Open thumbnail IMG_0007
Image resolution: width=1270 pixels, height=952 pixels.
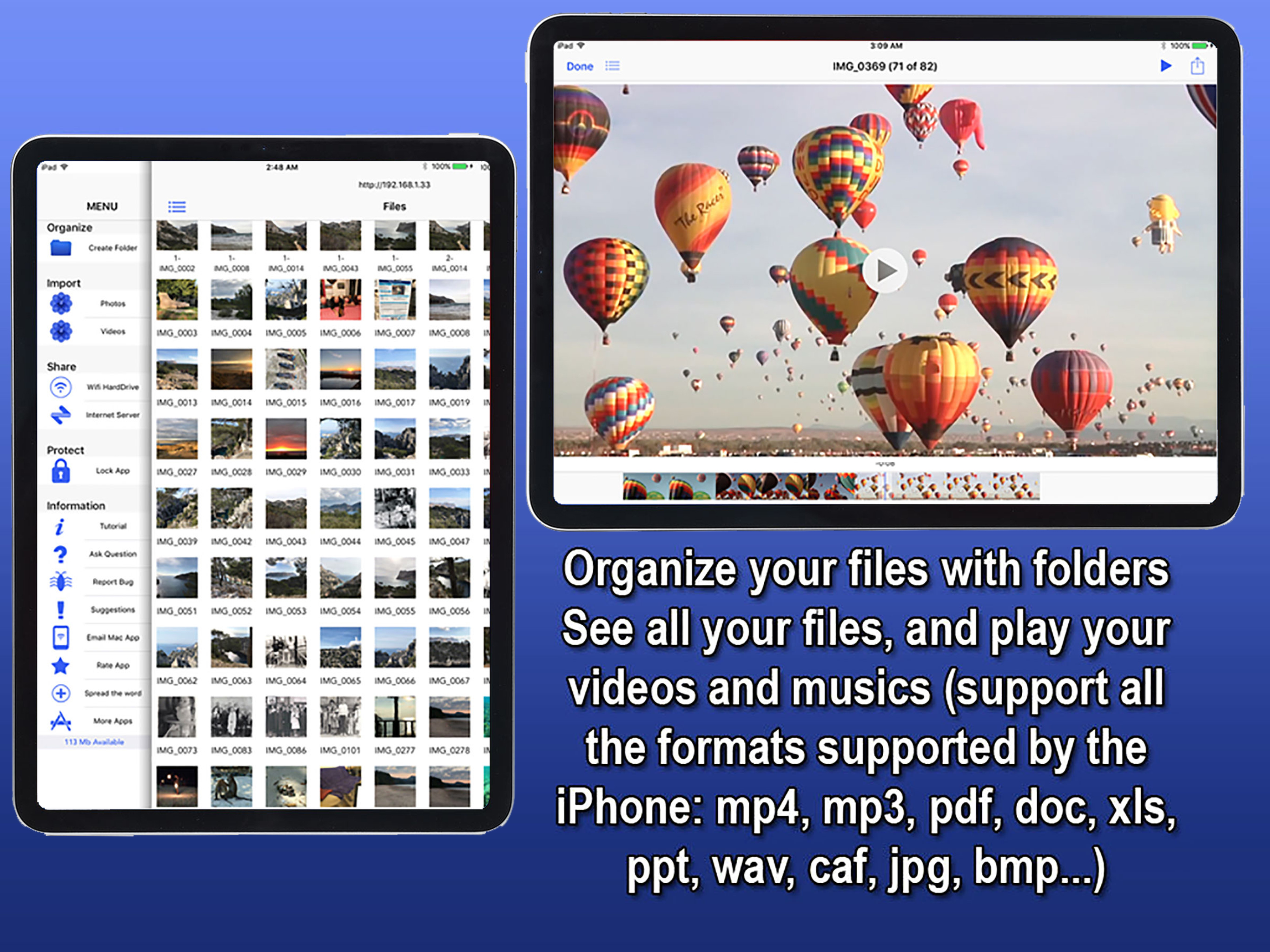click(395, 300)
